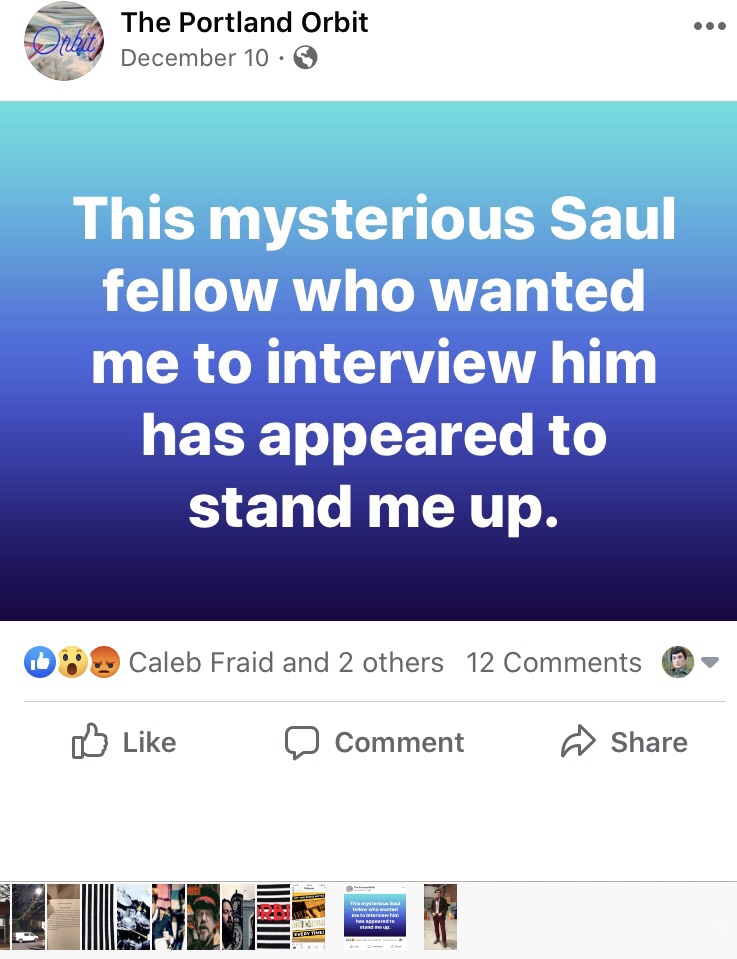The width and height of the screenshot is (737, 959).
Task: Click the speech bubble Comment icon
Action: (301, 742)
